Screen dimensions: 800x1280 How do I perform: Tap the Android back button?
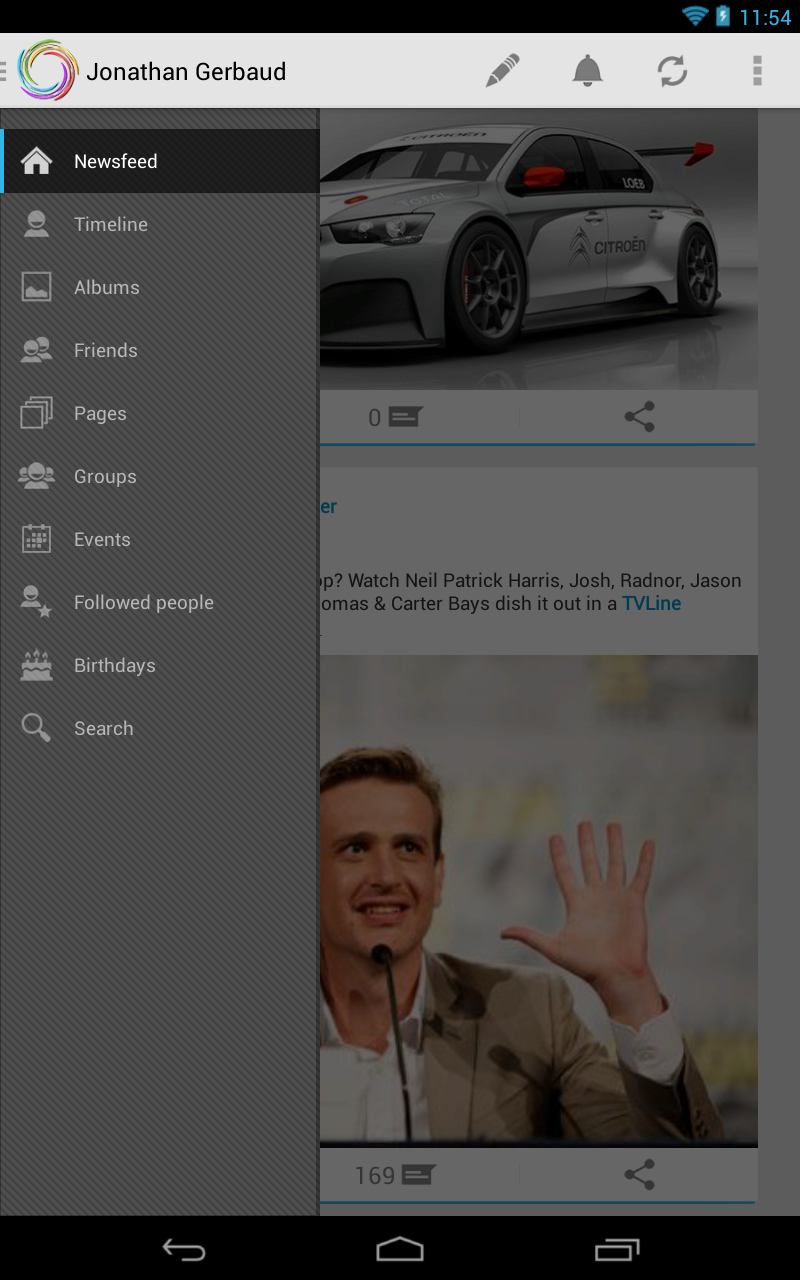[x=184, y=1249]
